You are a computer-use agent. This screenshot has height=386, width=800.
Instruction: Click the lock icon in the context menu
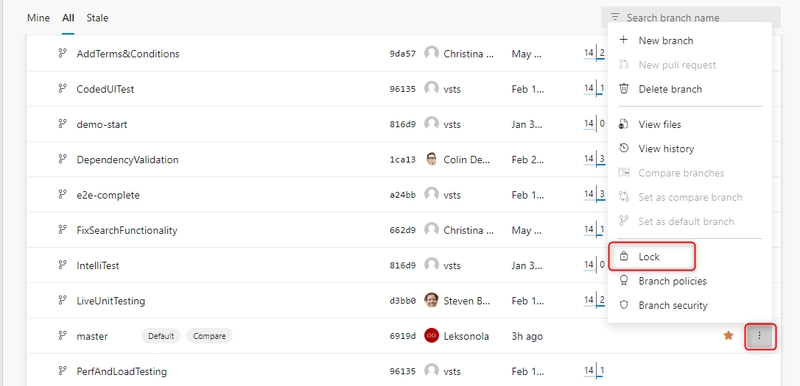(623, 256)
